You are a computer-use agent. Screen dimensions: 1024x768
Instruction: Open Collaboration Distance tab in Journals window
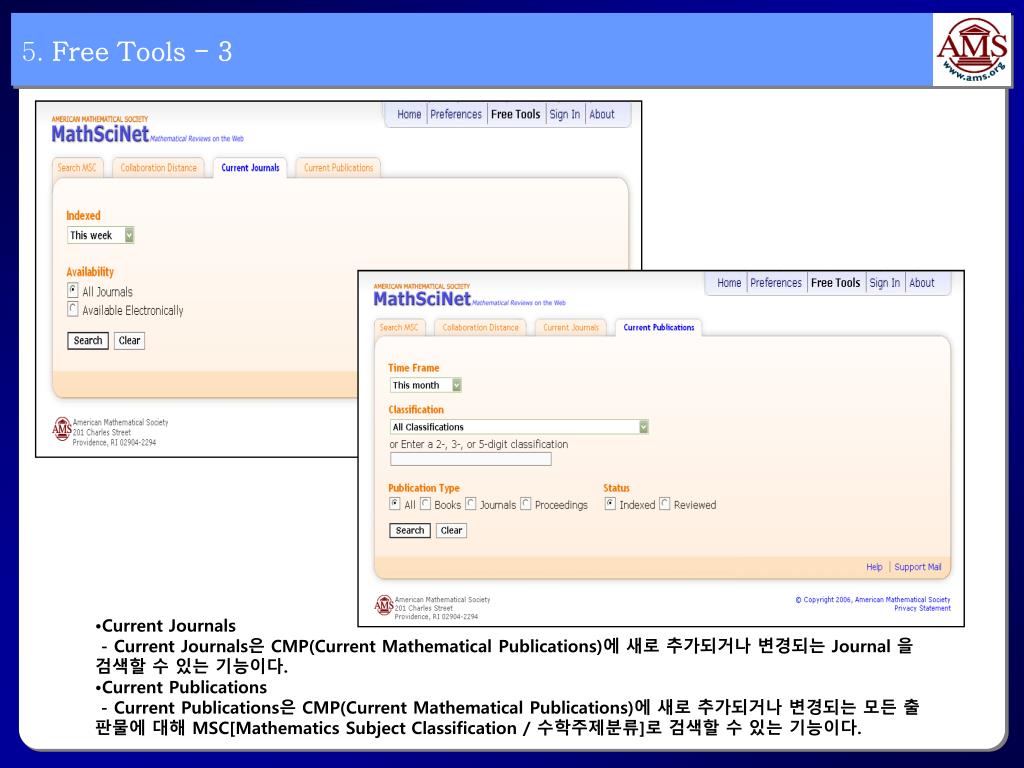tap(158, 168)
